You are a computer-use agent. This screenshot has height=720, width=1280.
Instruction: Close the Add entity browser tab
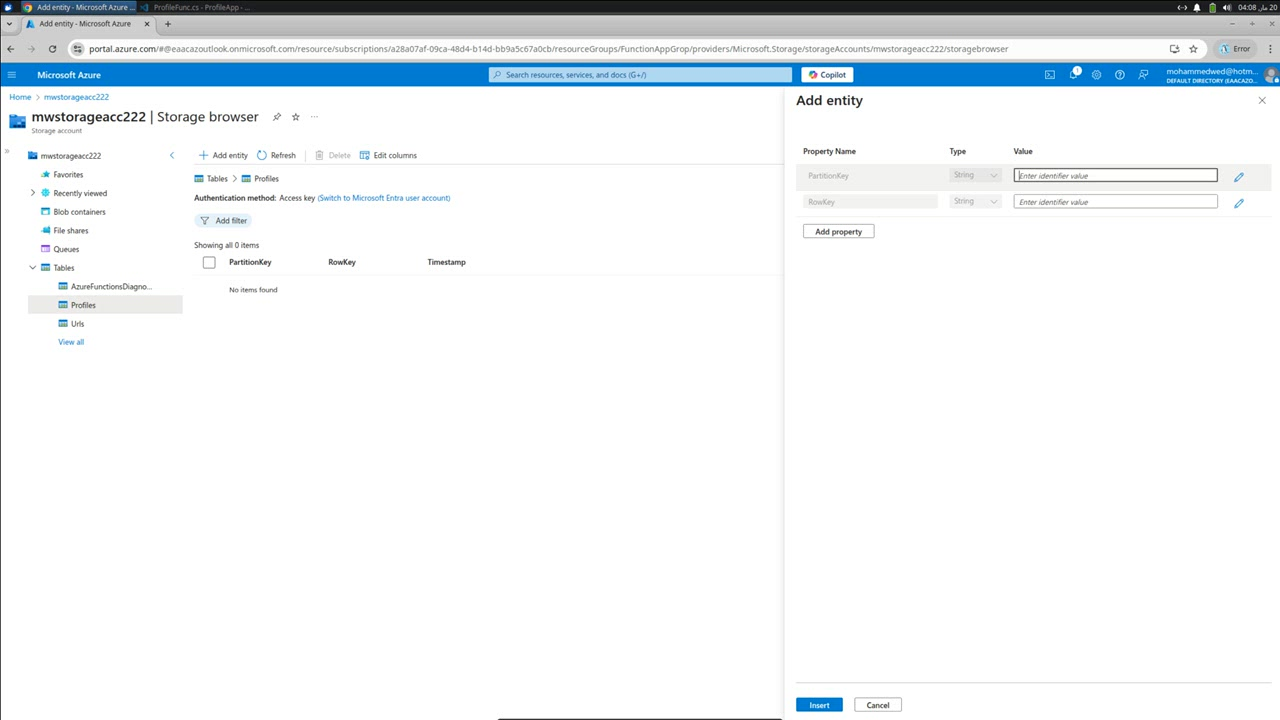coord(147,23)
